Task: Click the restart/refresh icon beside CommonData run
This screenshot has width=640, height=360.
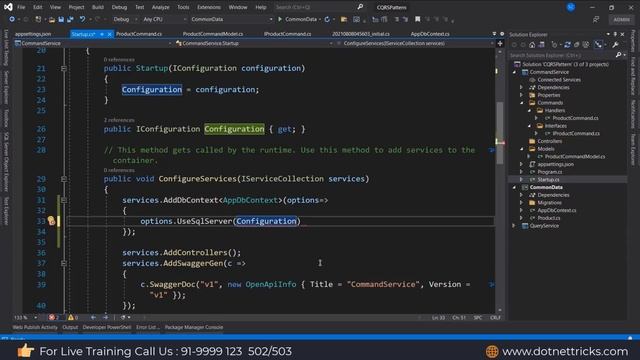Action: (327, 19)
